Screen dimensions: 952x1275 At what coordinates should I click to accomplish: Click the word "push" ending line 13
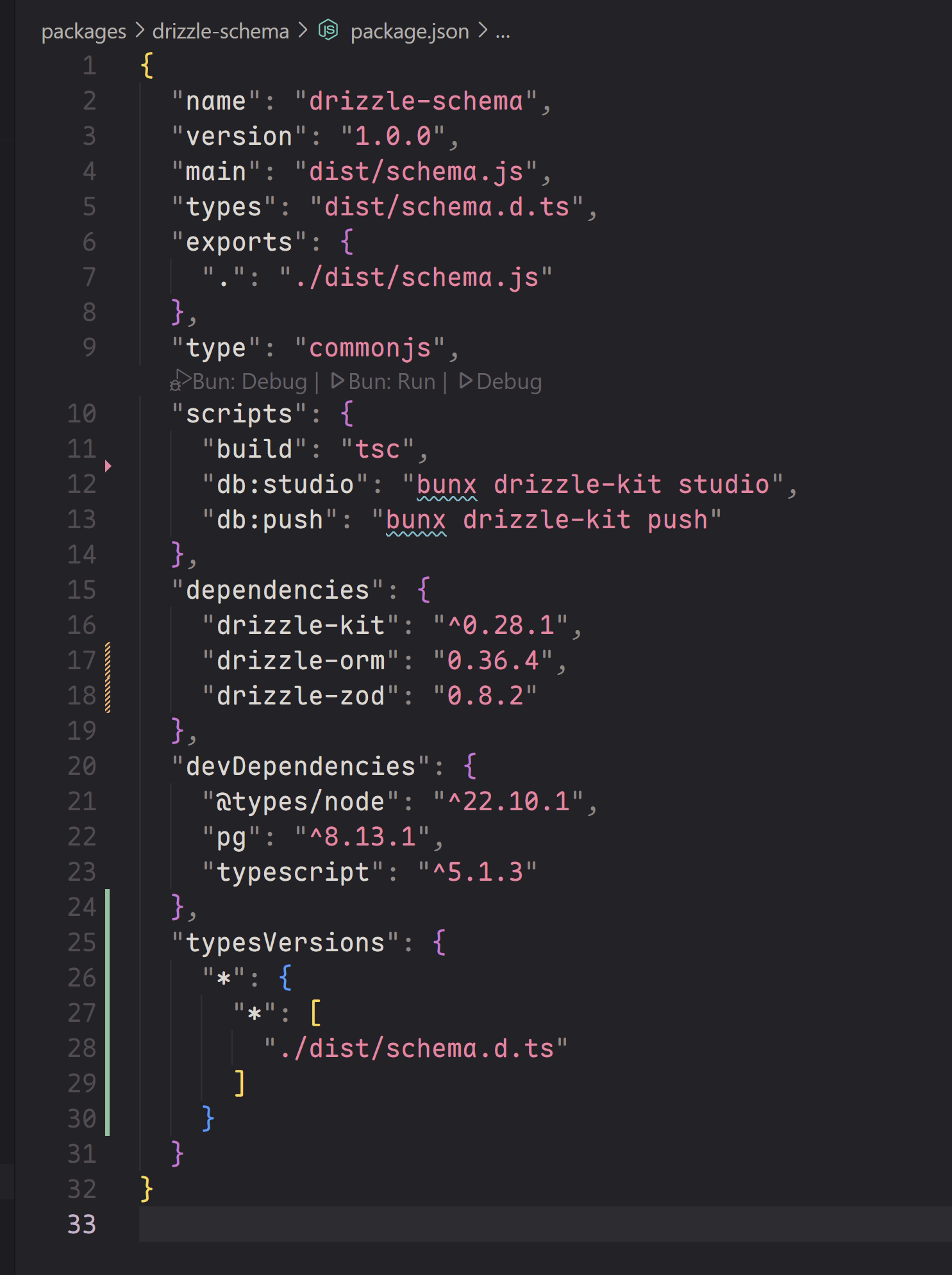(x=678, y=520)
